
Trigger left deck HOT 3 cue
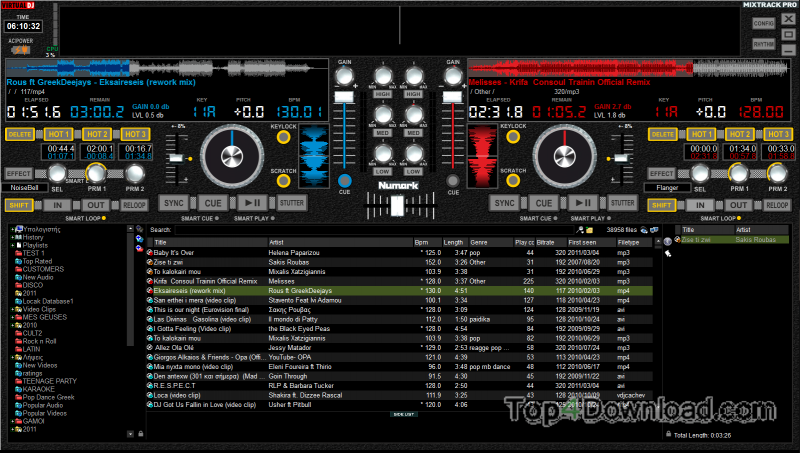point(135,134)
